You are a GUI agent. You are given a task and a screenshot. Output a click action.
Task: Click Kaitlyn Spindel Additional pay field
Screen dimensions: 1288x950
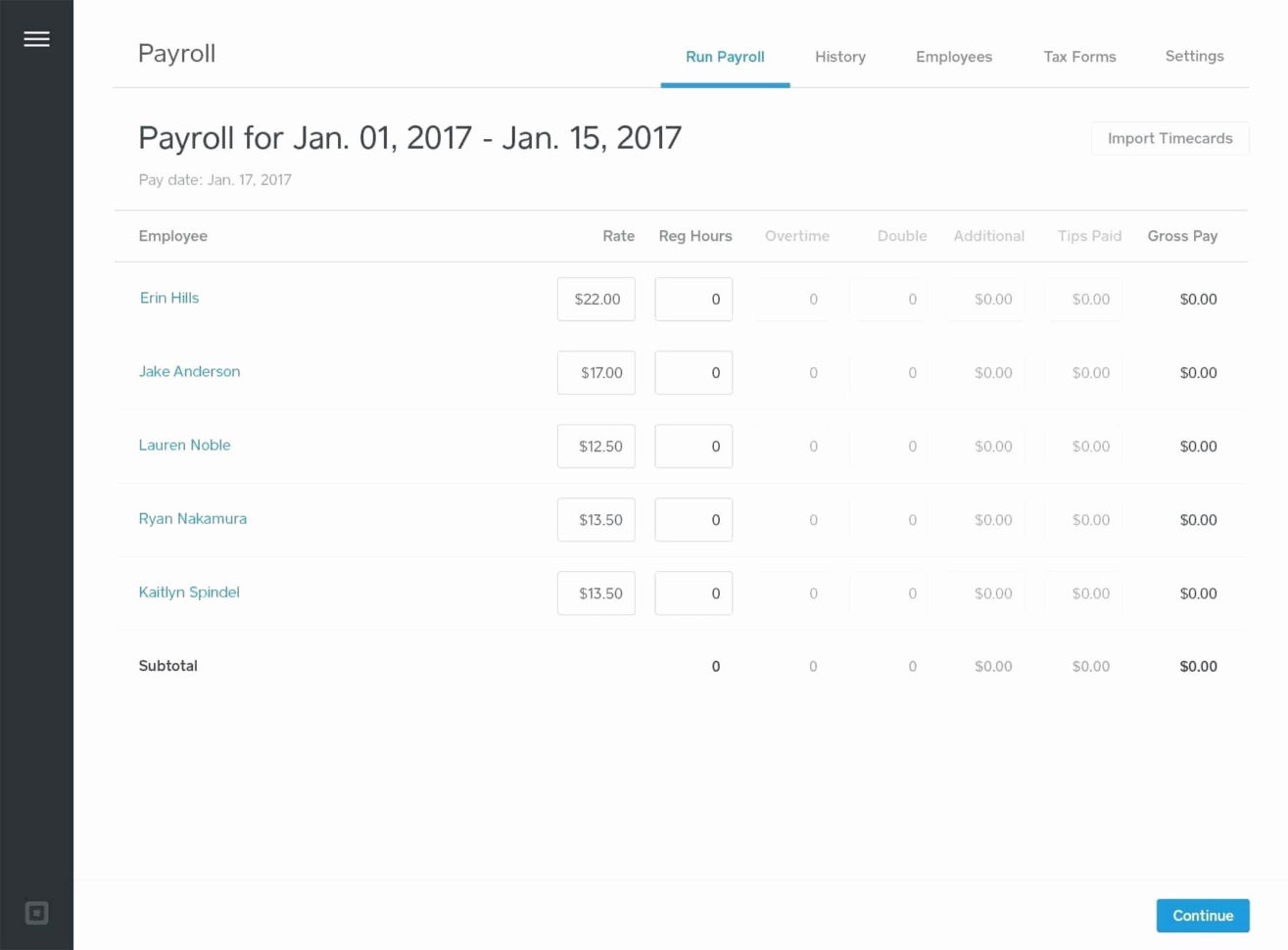coord(985,594)
